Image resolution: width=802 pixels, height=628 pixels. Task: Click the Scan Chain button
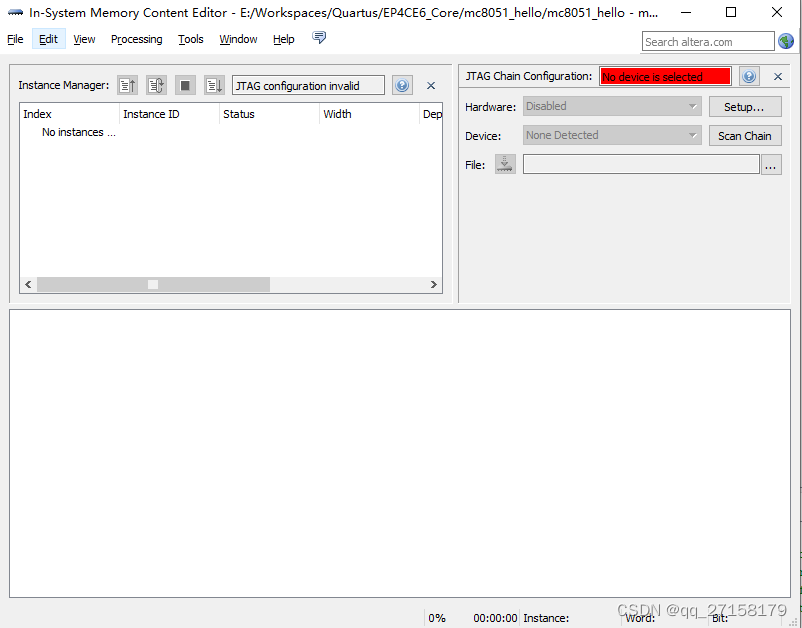(x=745, y=136)
